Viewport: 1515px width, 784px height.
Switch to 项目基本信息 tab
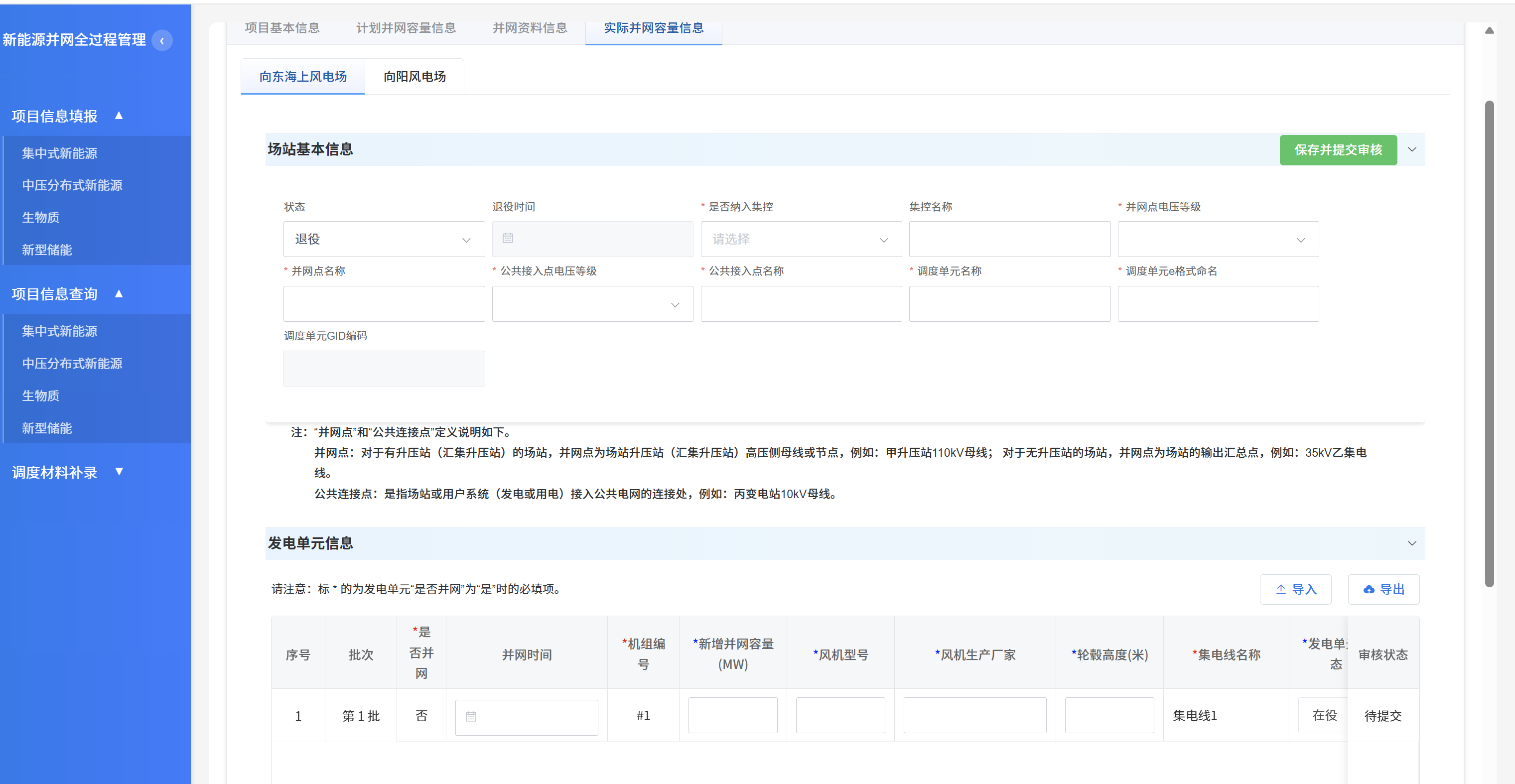pyautogui.click(x=282, y=28)
